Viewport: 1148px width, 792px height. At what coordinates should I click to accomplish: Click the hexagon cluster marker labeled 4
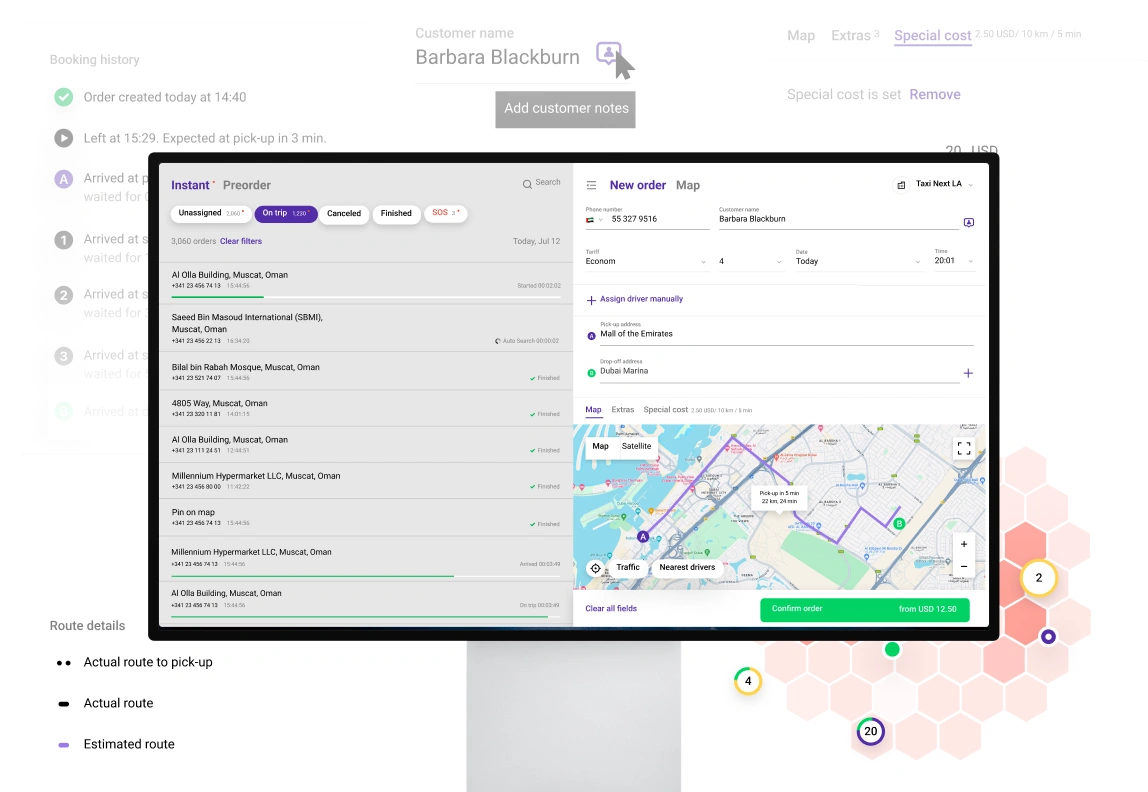pyautogui.click(x=748, y=681)
